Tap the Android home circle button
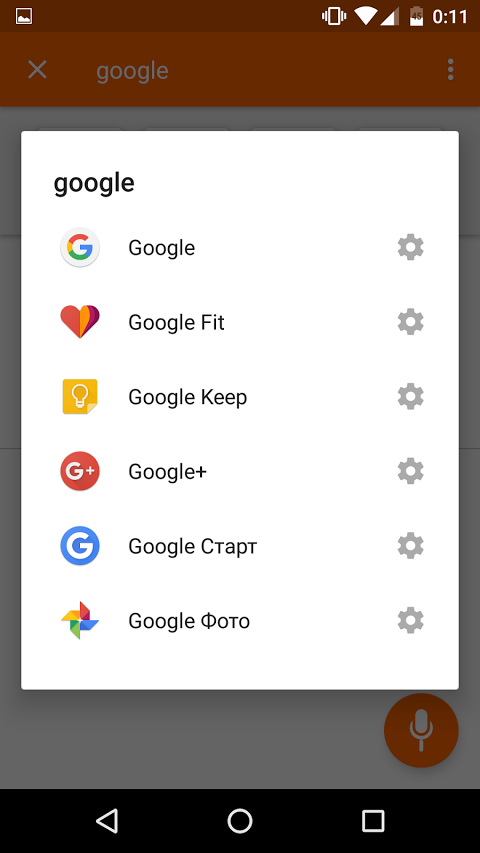 [240, 820]
